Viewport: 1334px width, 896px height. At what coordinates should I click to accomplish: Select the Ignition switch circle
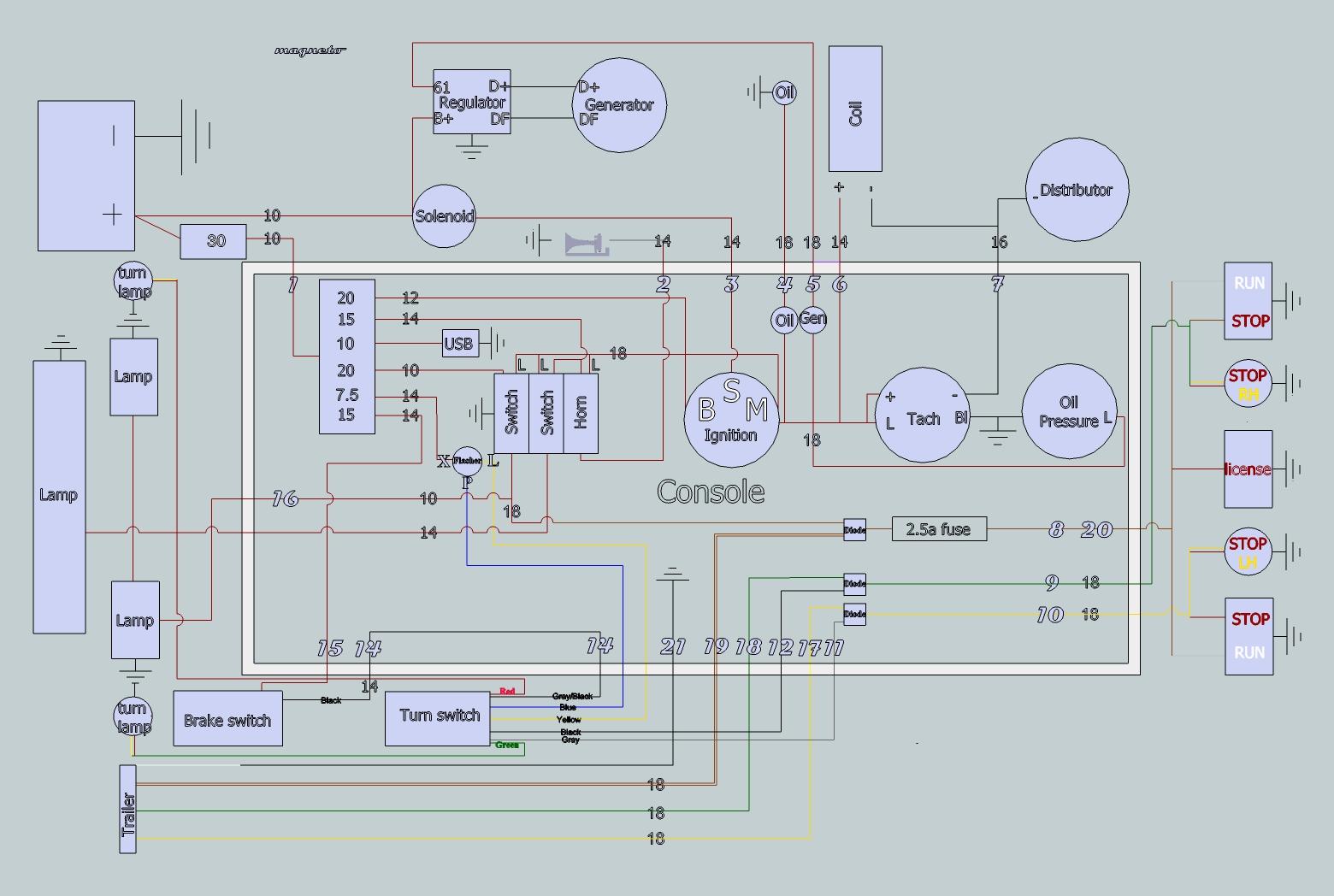tap(731, 420)
